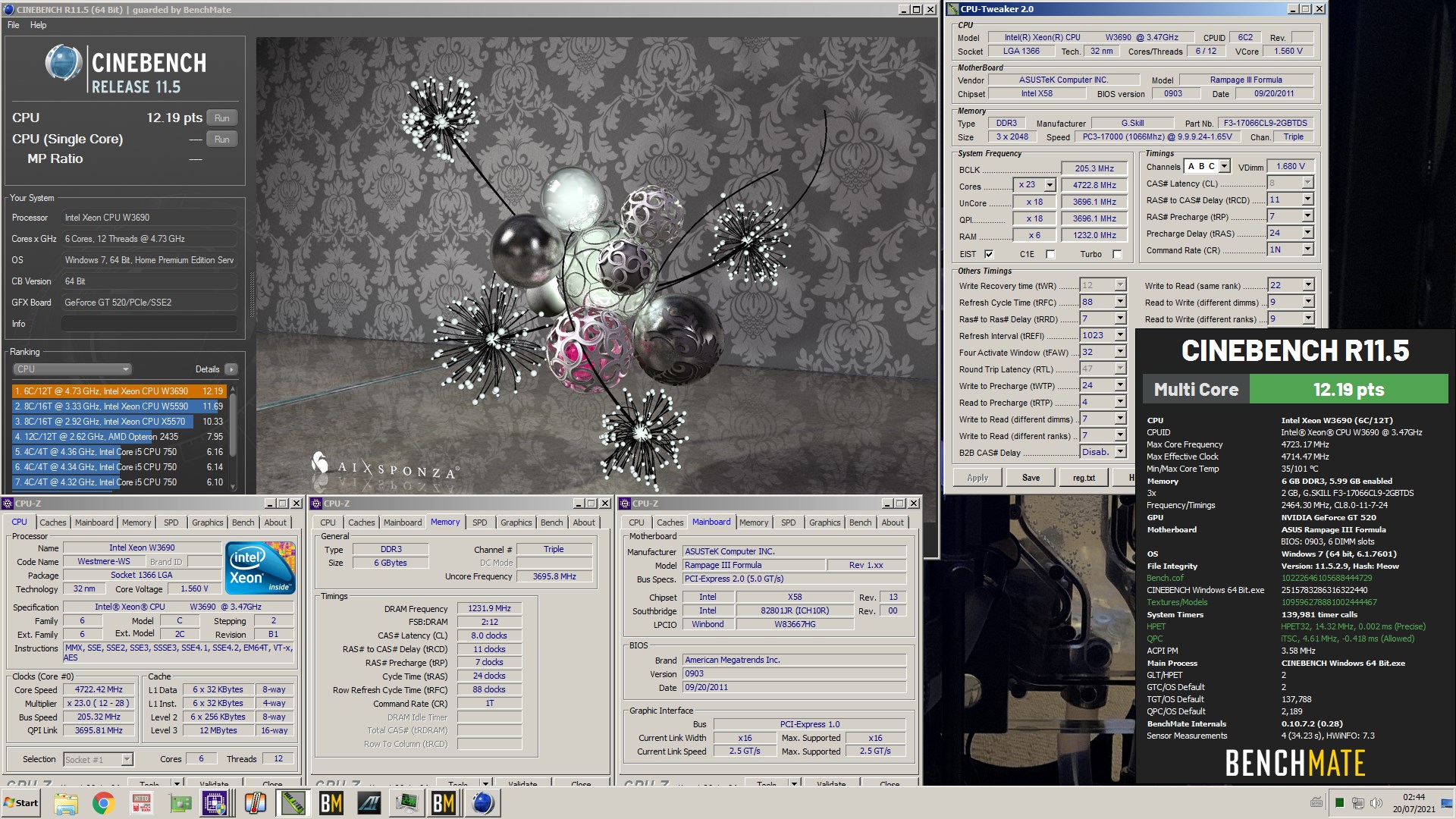Click the Apply button in CPU-Tweaker
The width and height of the screenshot is (1456, 819).
977,478
